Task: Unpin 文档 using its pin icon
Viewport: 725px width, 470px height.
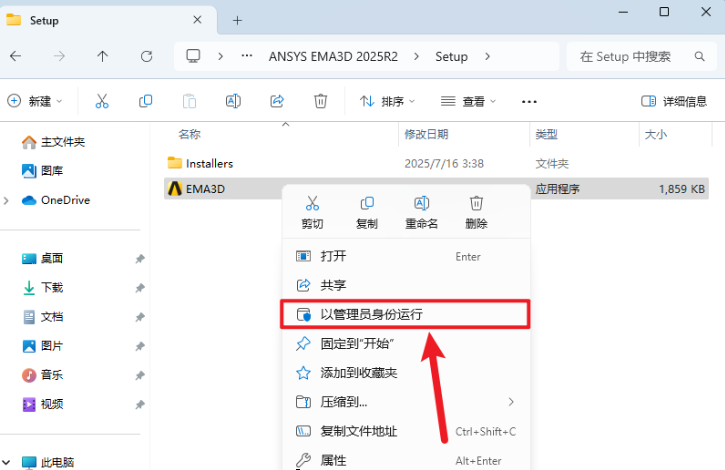Action: 140,317
